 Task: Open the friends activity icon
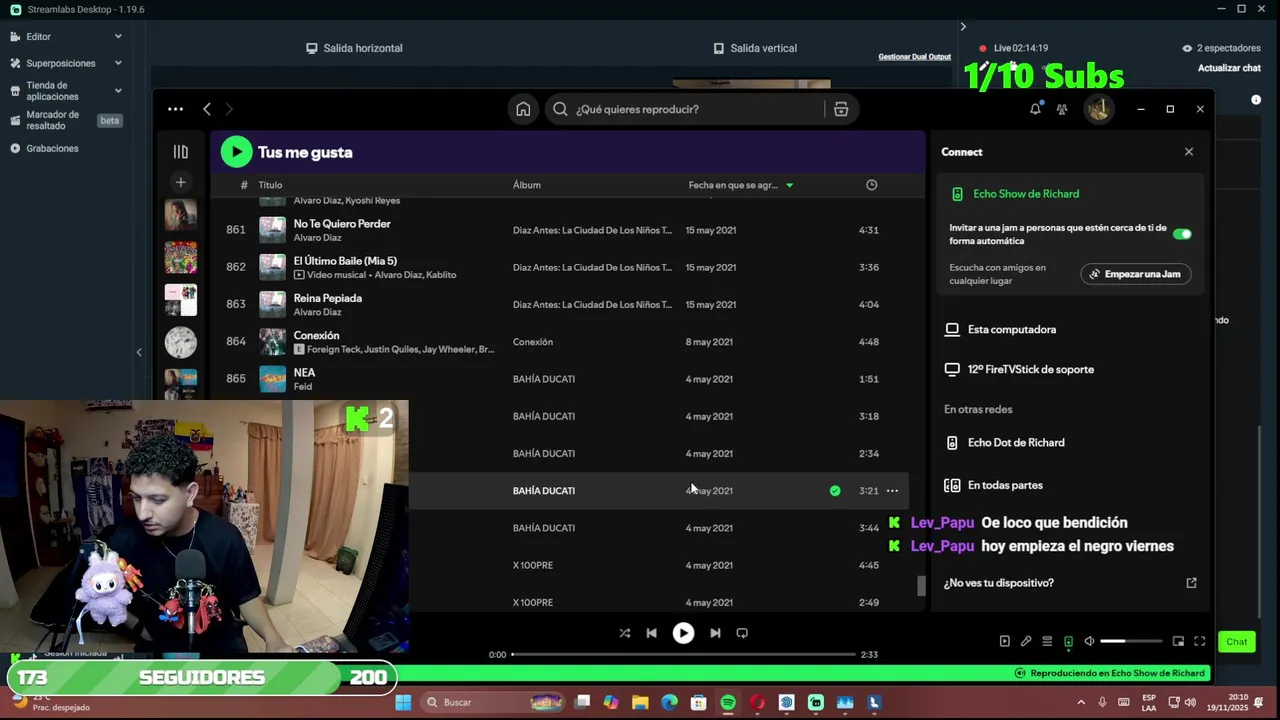point(1062,109)
